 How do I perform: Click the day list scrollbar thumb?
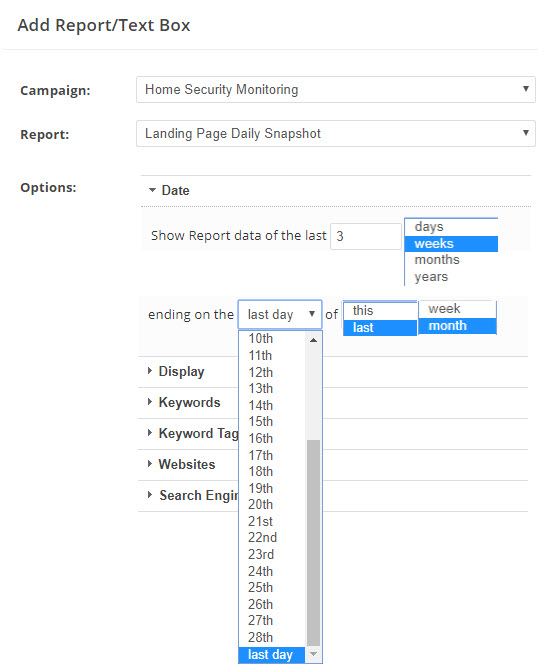point(314,543)
